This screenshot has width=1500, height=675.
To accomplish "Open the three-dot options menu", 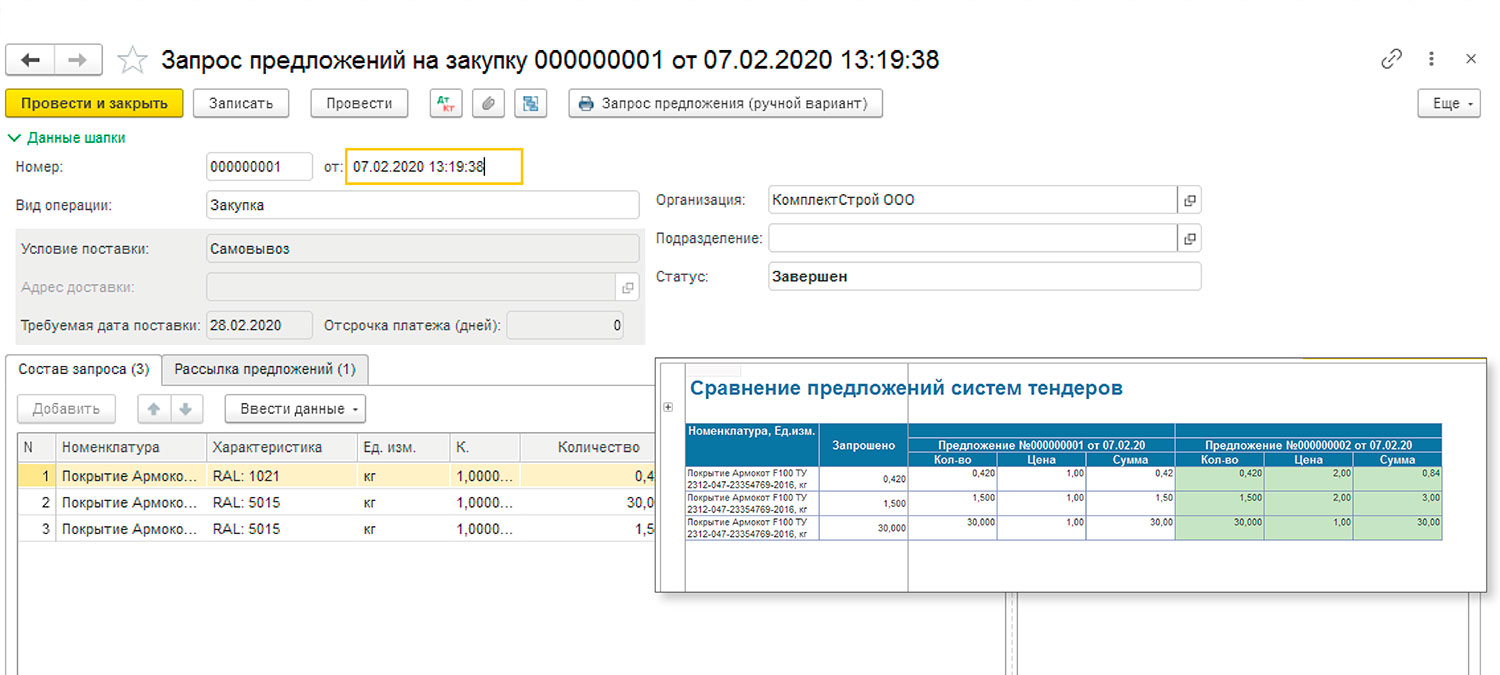I will [x=1432, y=59].
